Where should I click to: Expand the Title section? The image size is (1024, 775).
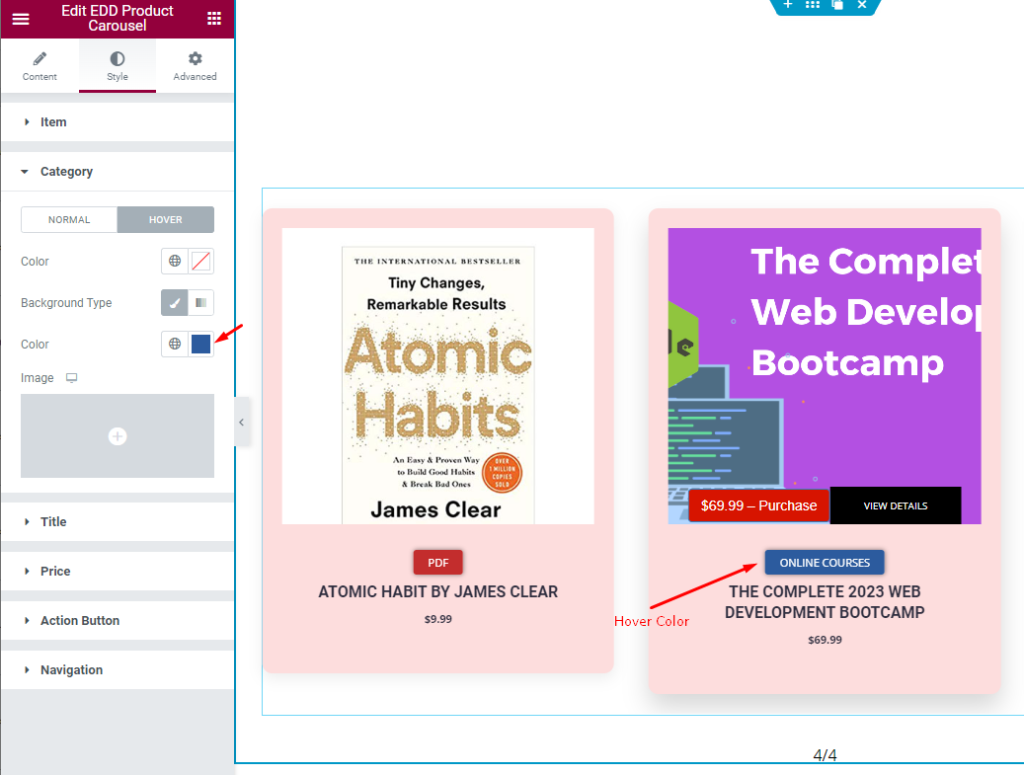118,522
